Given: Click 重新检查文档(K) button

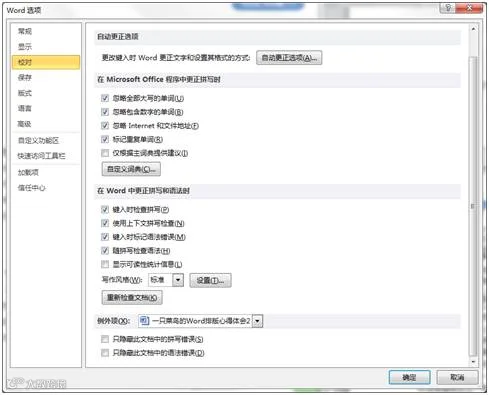Looking at the screenshot, I should 132,298.
